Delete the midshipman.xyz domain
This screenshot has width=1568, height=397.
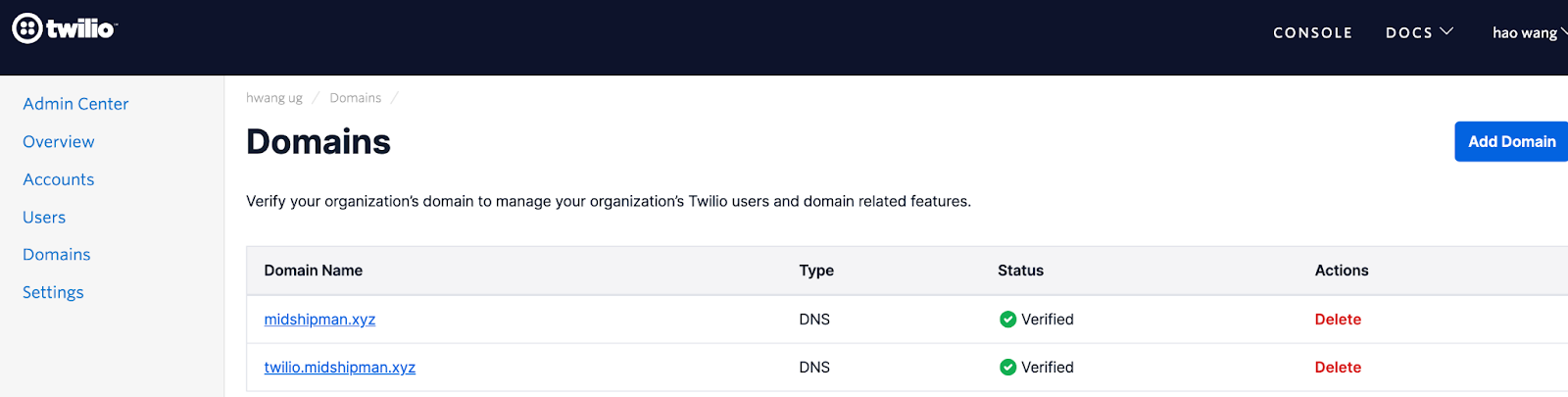click(1338, 320)
